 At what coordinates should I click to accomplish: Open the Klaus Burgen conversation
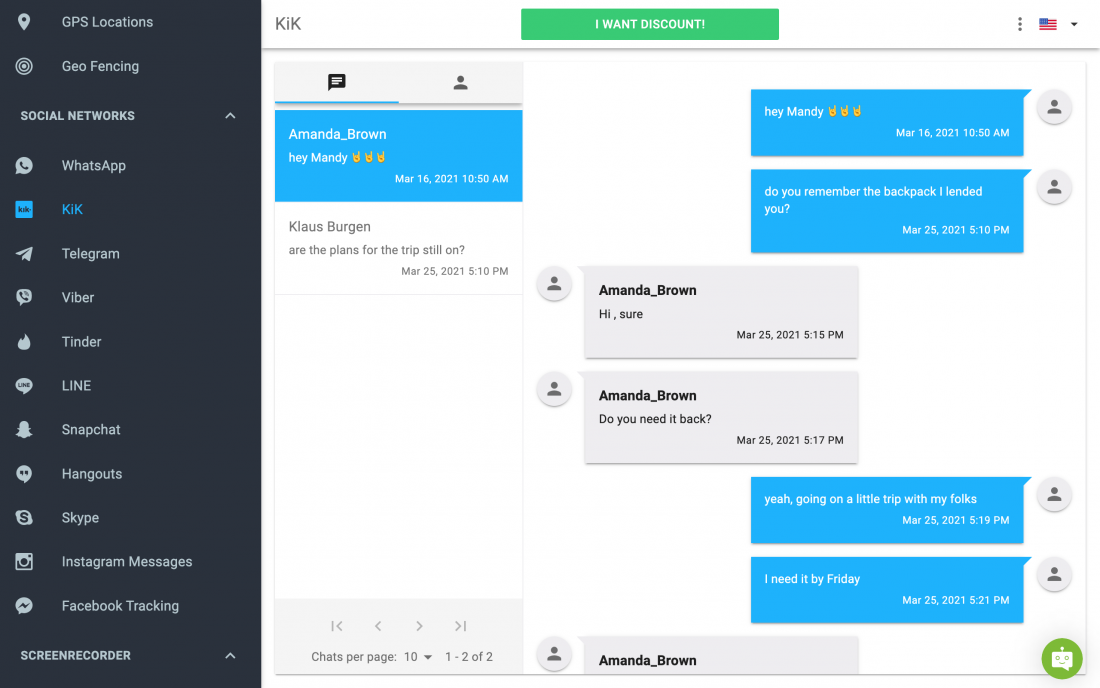coord(398,248)
